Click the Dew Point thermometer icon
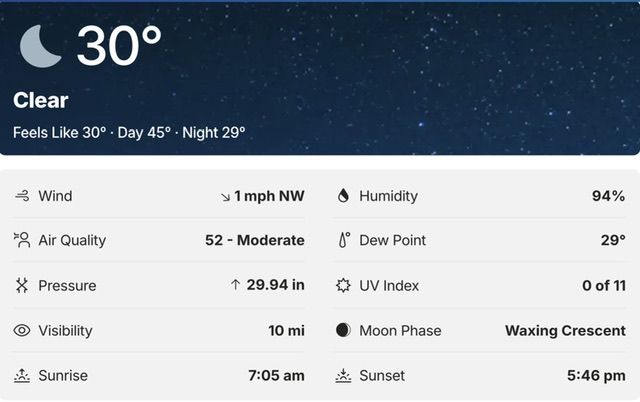The image size is (640, 402). (x=343, y=240)
